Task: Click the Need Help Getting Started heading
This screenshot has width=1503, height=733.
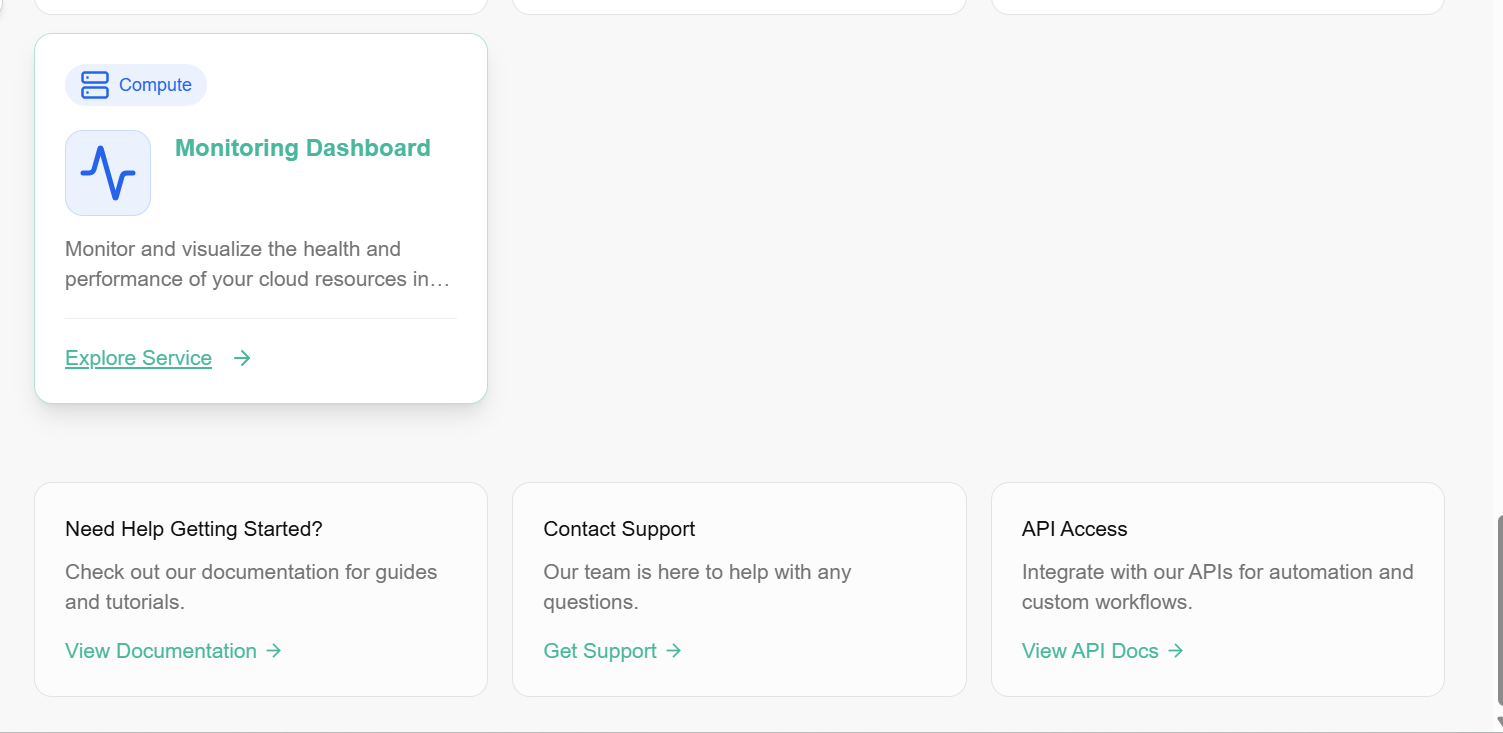Action: 194,529
